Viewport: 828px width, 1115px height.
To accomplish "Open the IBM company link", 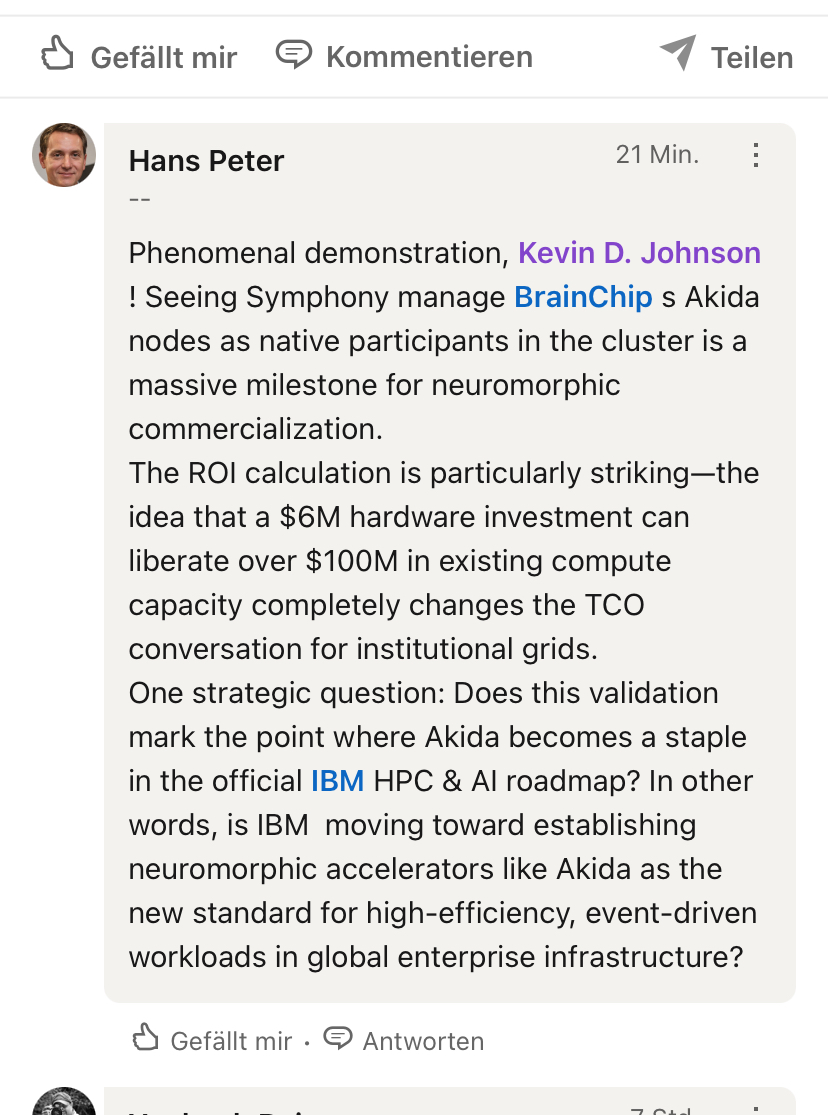I will [337, 781].
